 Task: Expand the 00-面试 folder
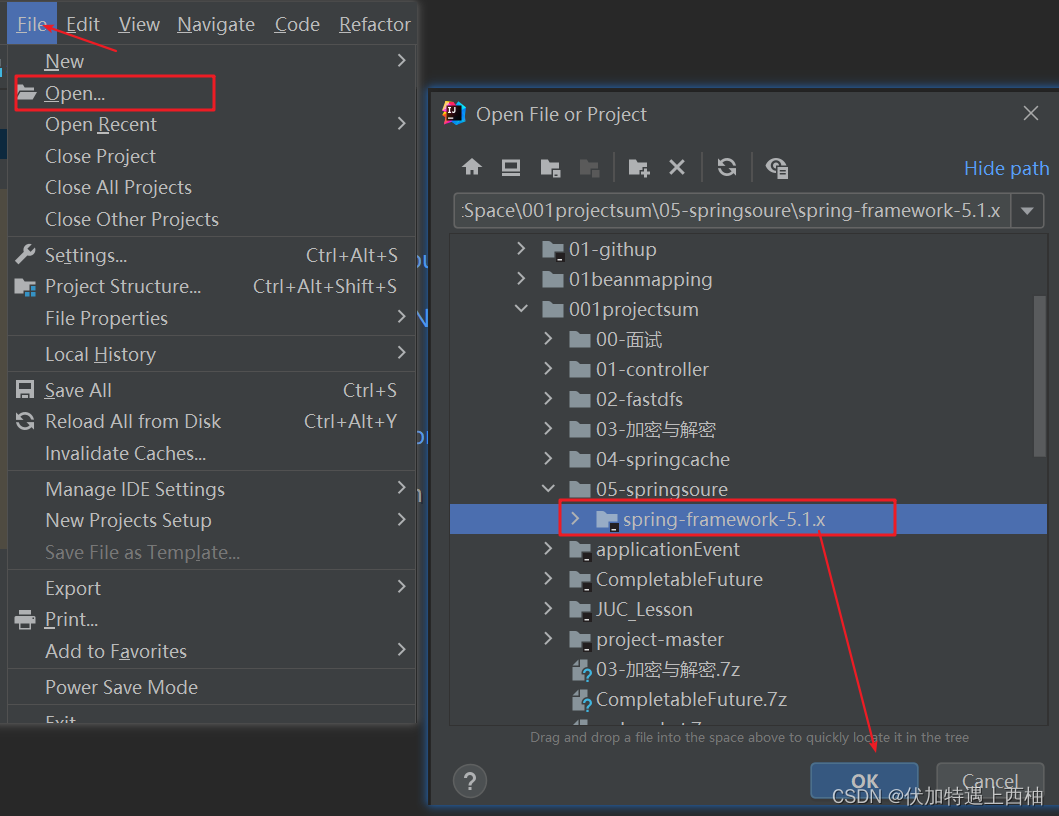(548, 338)
